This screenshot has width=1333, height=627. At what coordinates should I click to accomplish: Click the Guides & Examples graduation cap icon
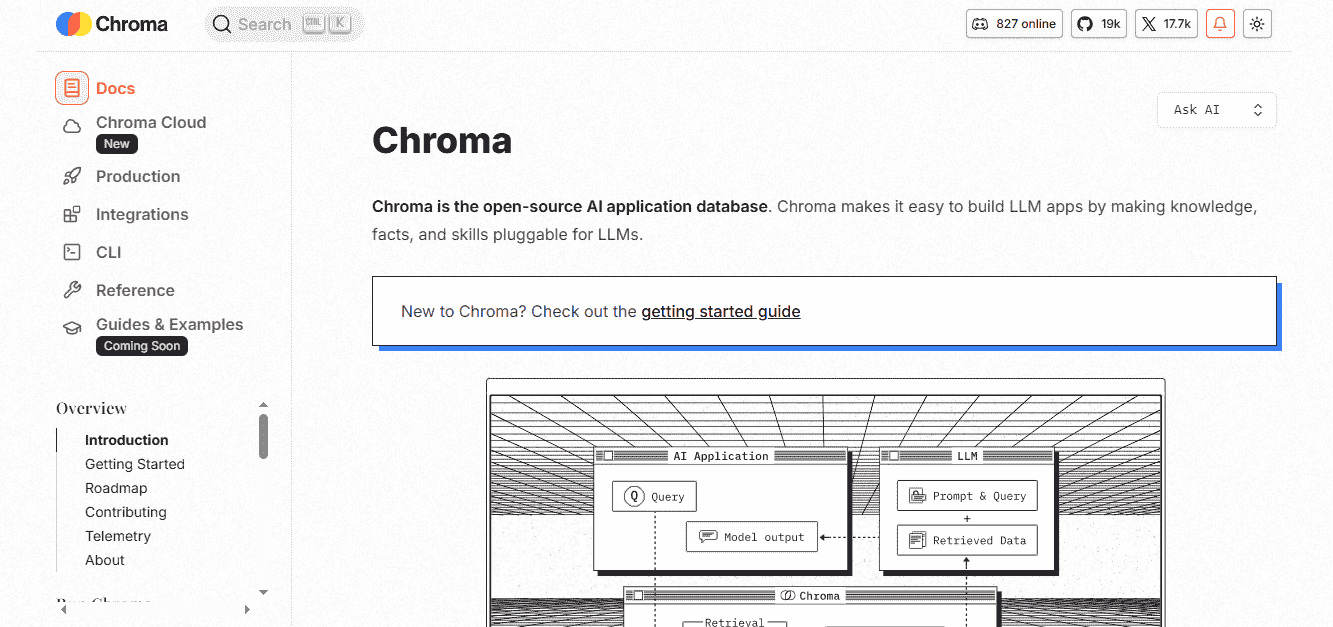72,328
